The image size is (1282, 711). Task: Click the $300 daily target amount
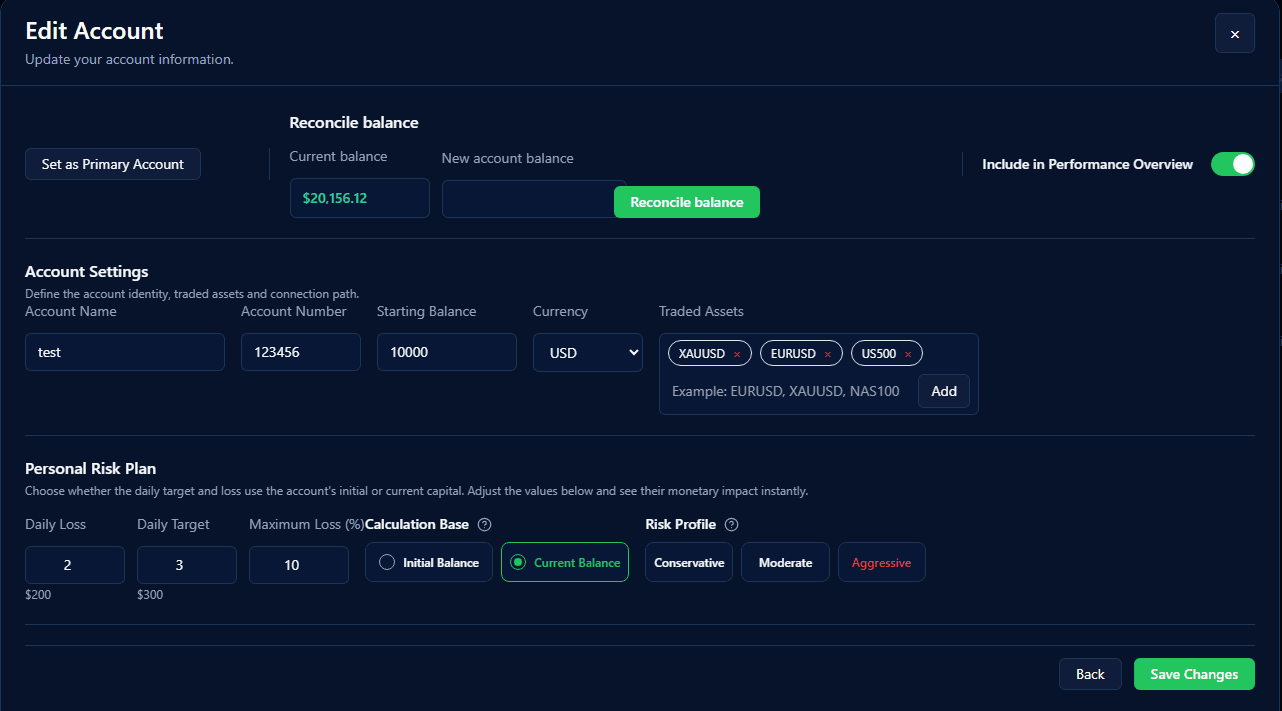point(150,595)
